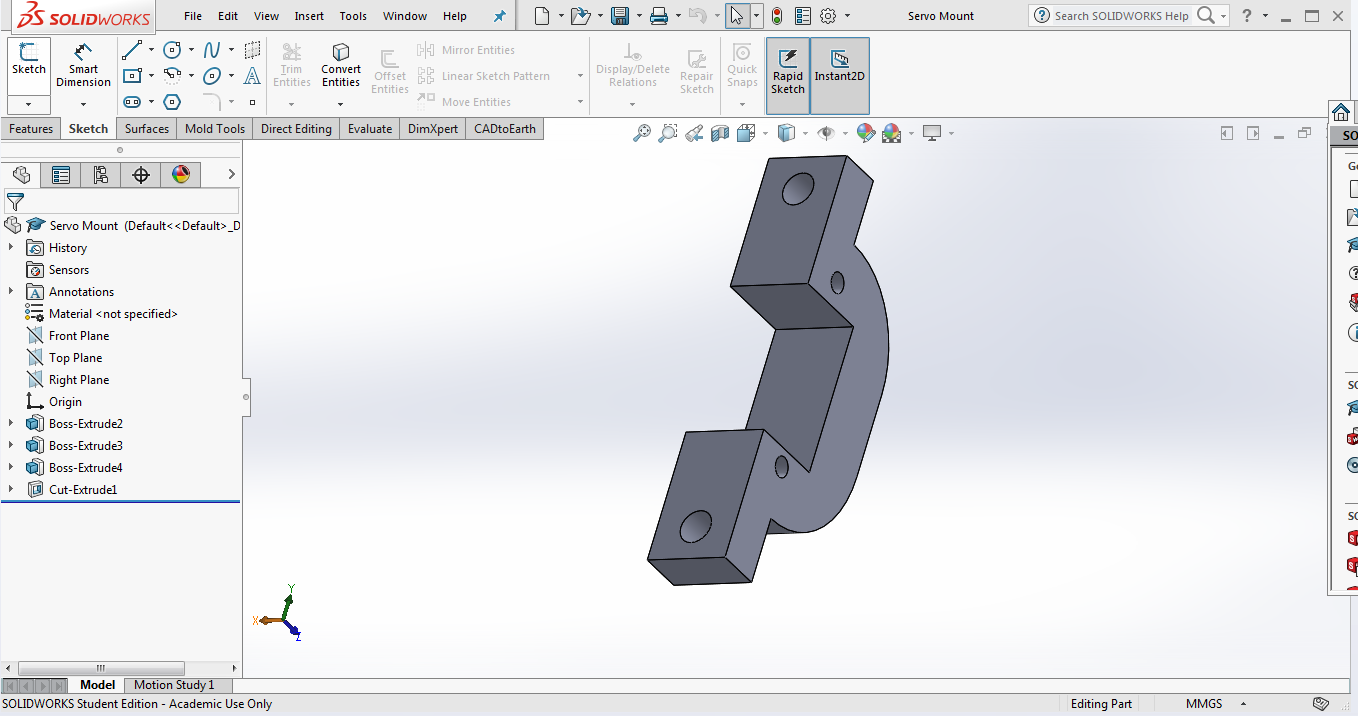Open SOLIDWORKS Resources home icon in task pane
Image resolution: width=1358 pixels, height=716 pixels.
tap(1342, 111)
